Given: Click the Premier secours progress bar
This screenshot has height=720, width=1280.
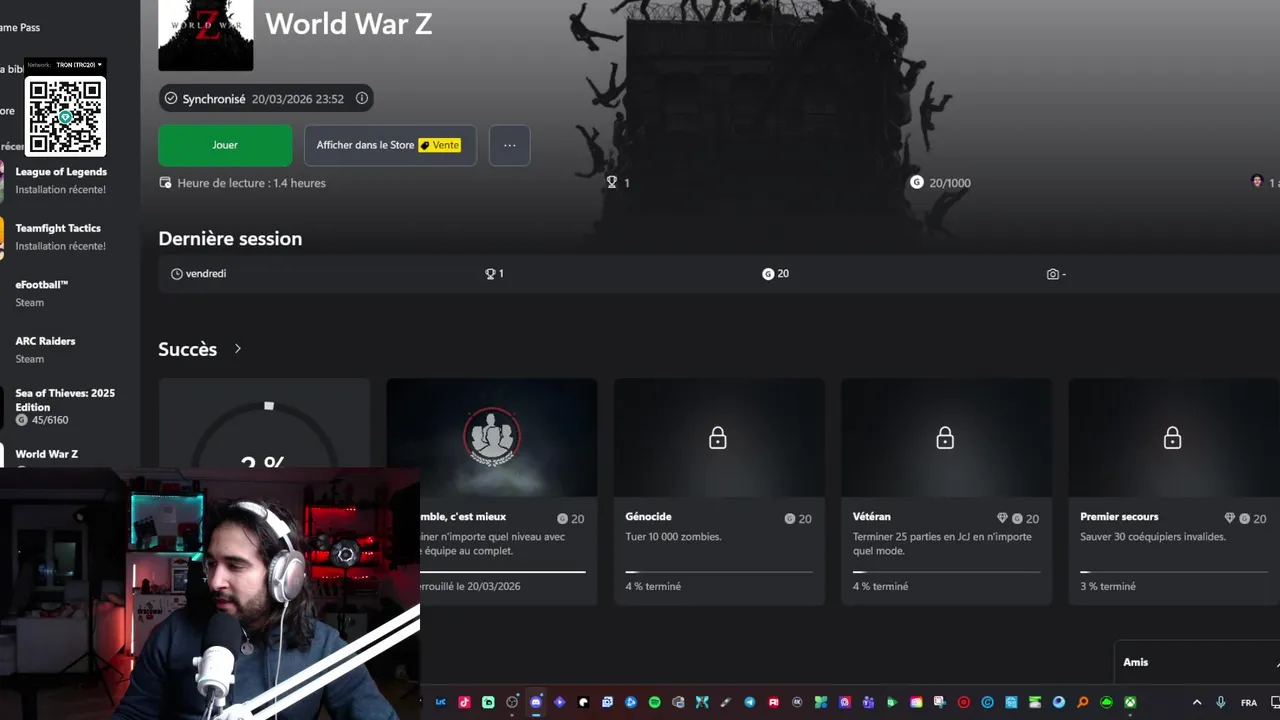Looking at the screenshot, I should tap(1174, 572).
